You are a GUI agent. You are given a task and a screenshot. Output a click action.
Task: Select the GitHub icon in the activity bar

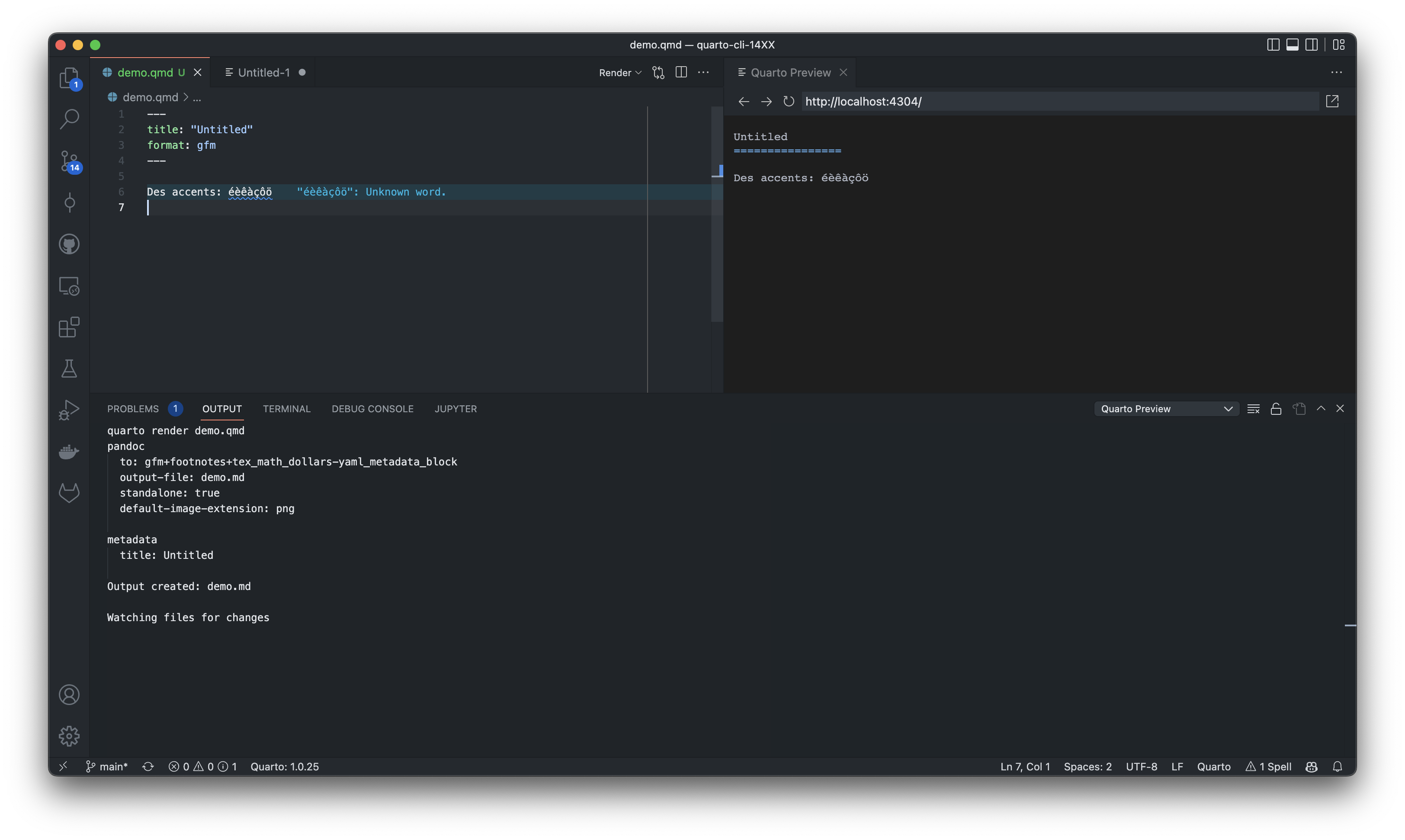point(69,244)
